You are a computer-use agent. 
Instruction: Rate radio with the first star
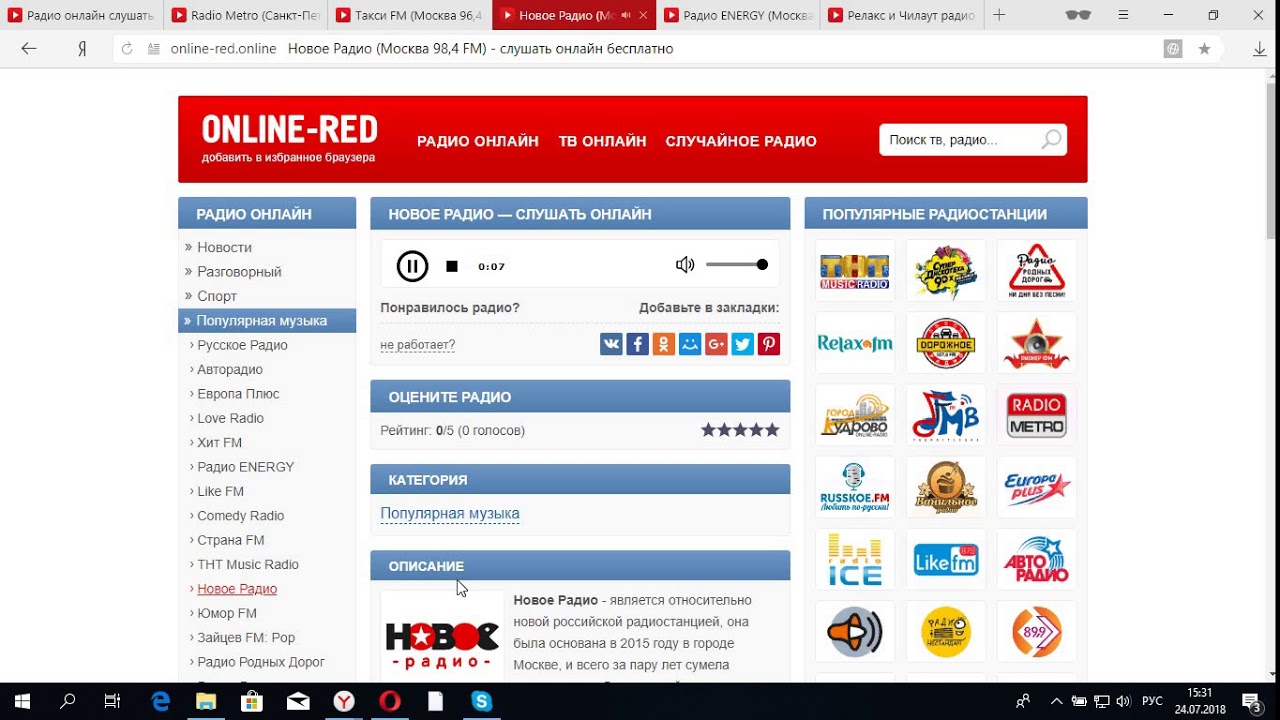(708, 430)
